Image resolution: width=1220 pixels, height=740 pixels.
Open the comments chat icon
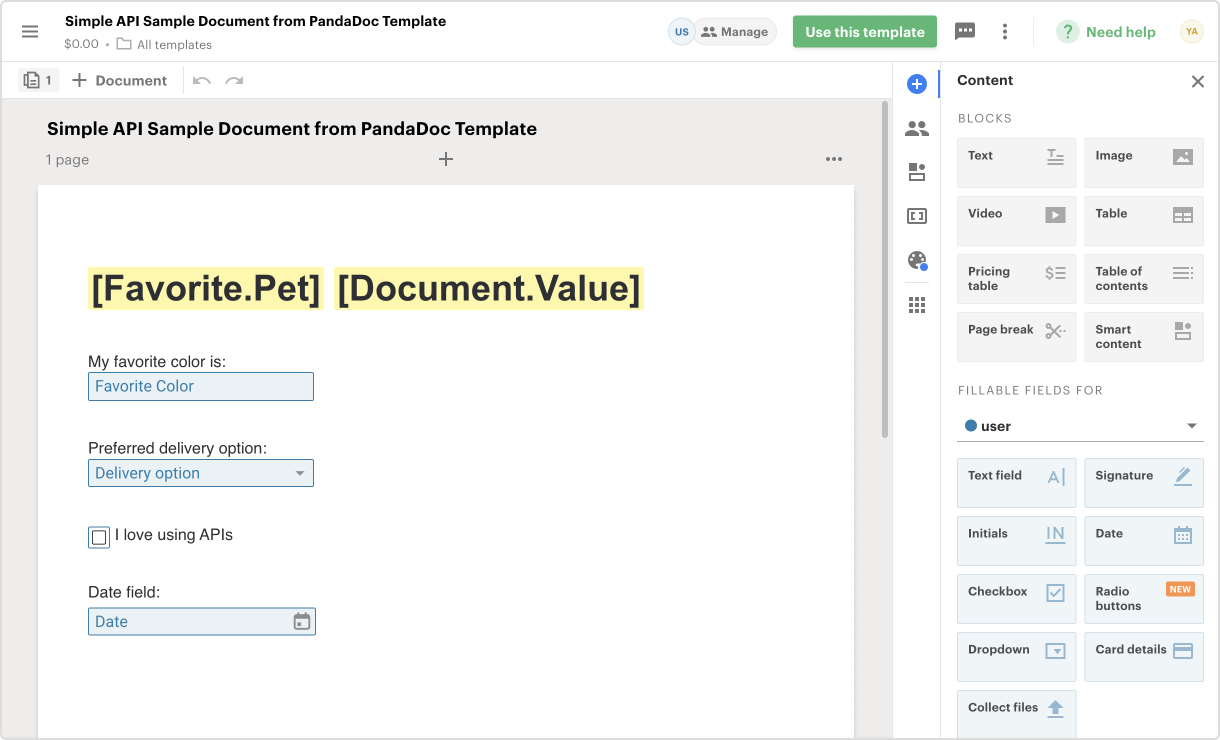coord(965,32)
